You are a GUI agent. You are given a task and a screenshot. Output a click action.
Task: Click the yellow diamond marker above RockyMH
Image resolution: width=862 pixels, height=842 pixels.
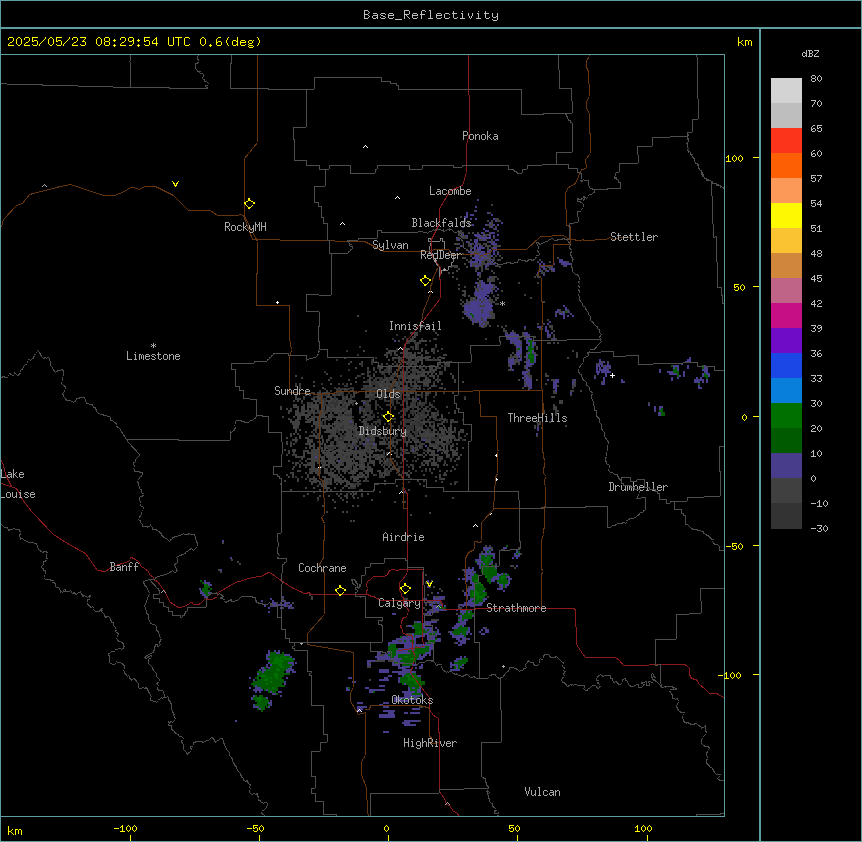[x=249, y=204]
